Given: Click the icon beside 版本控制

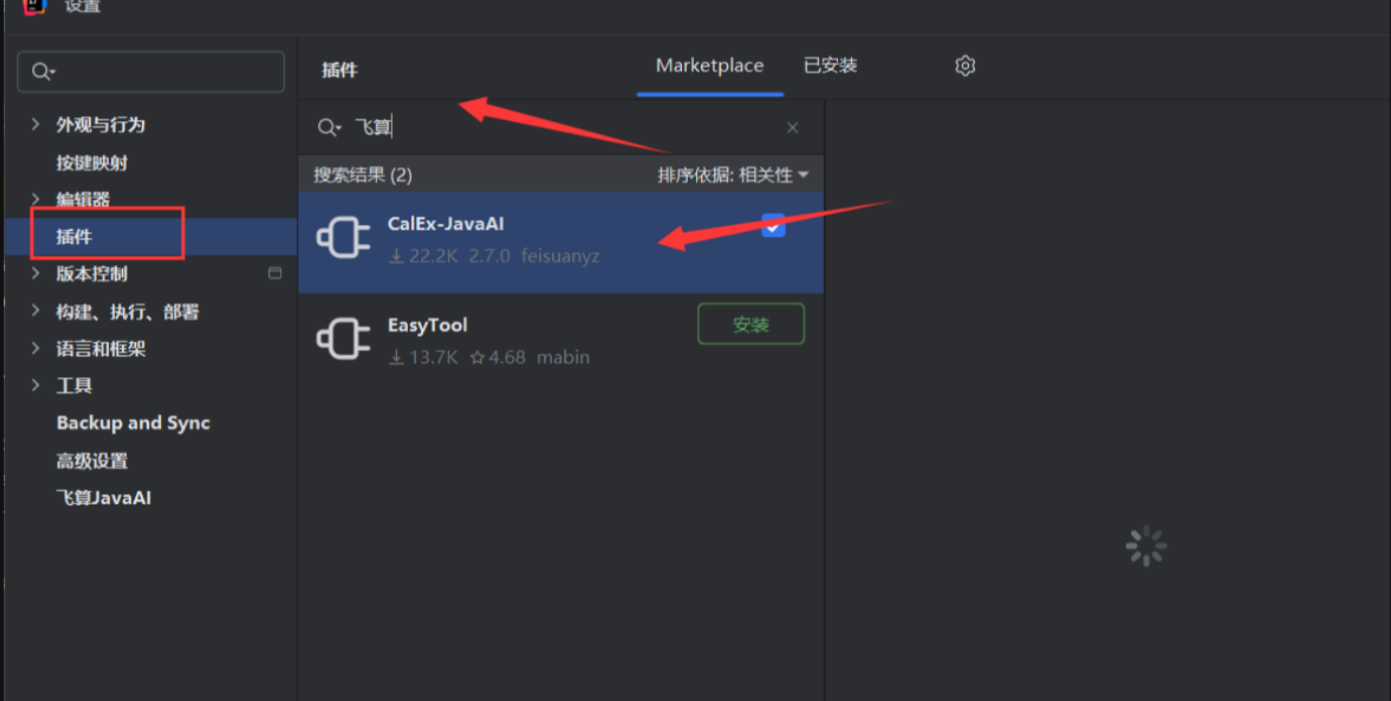Looking at the screenshot, I should (275, 273).
